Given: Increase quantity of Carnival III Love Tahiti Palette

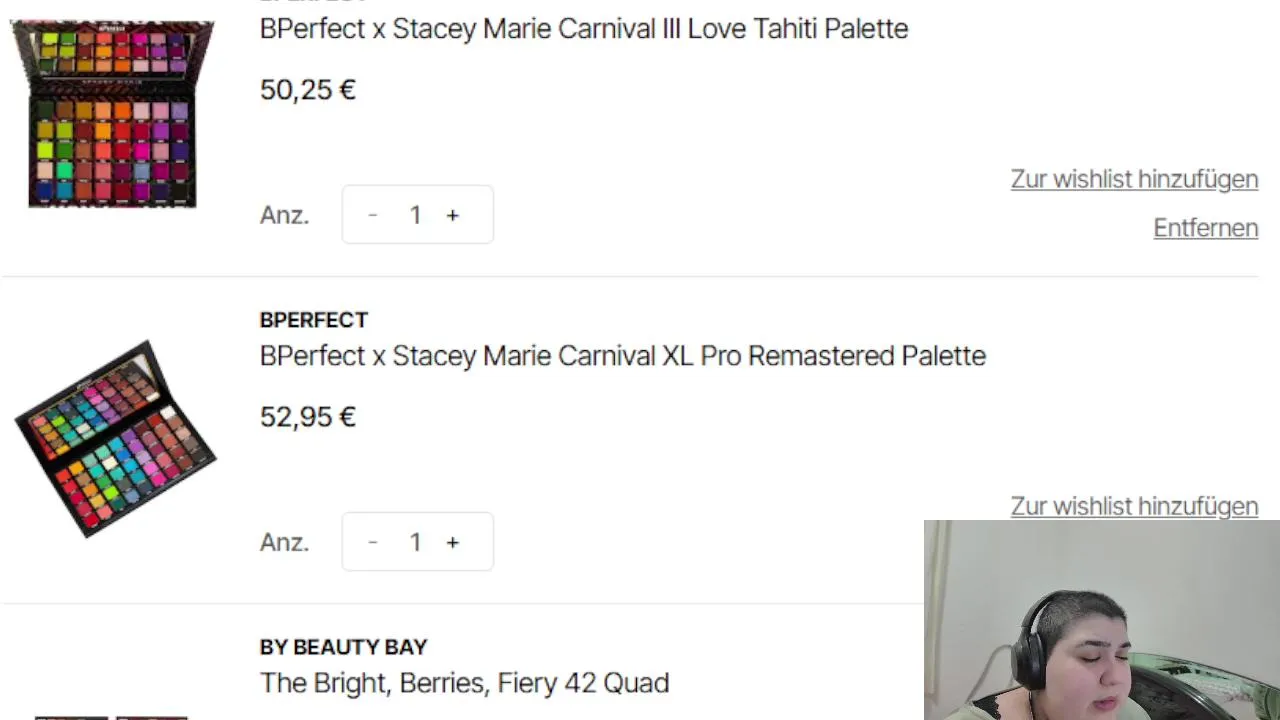Looking at the screenshot, I should tap(453, 215).
